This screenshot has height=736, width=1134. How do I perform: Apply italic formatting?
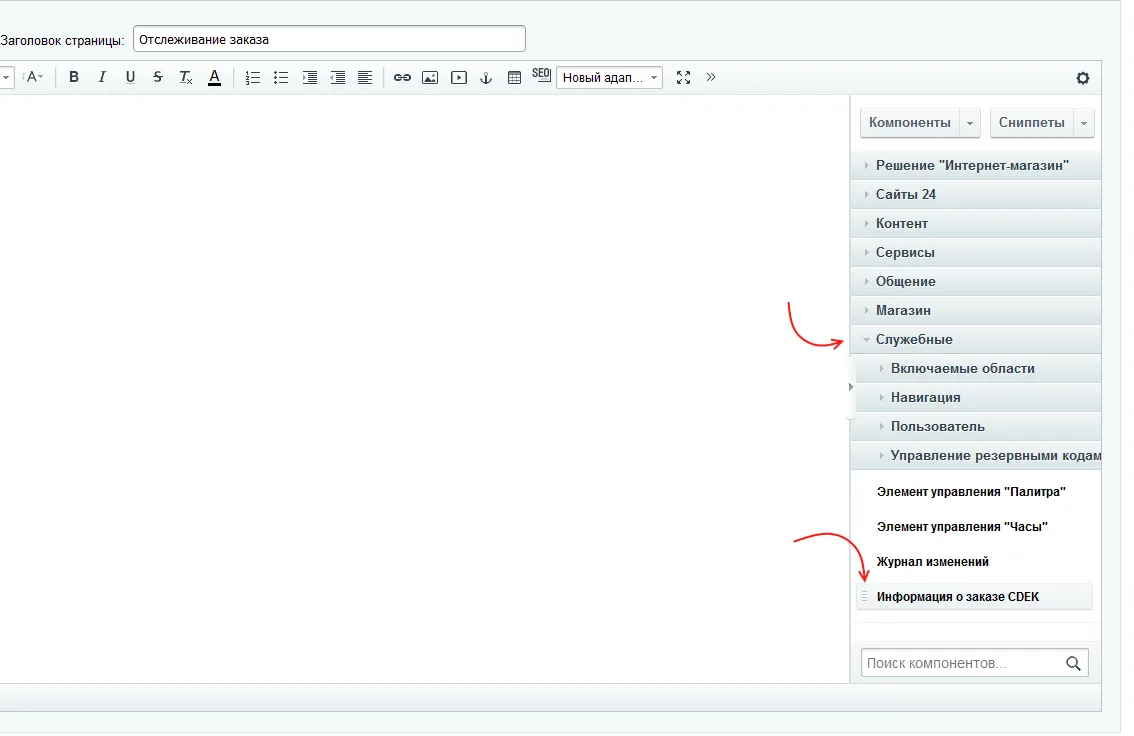click(102, 77)
